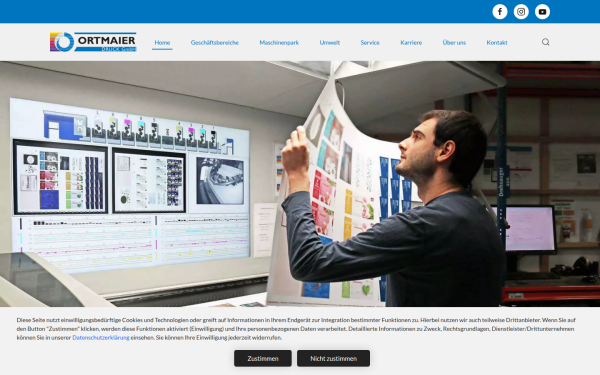Open the Datenschutzerklärung link
The height and width of the screenshot is (375, 600).
(x=101, y=338)
